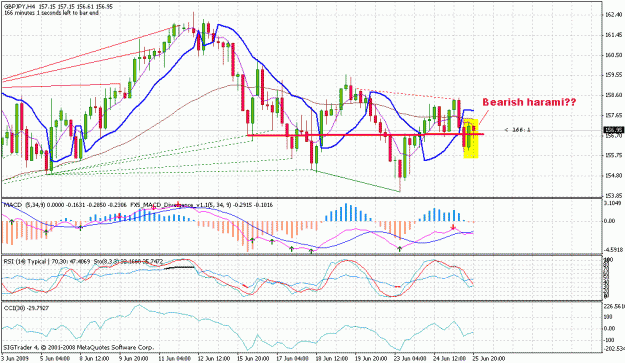Image resolution: width=625 pixels, height=363 pixels.
Task: Click the 3.1049 MACD scale value
Action: coord(613,203)
